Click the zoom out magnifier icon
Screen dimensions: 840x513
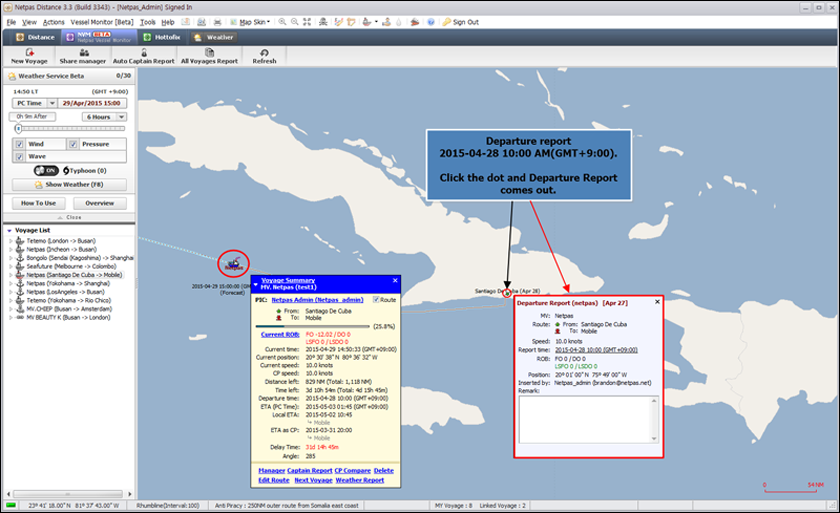pyautogui.click(x=295, y=22)
